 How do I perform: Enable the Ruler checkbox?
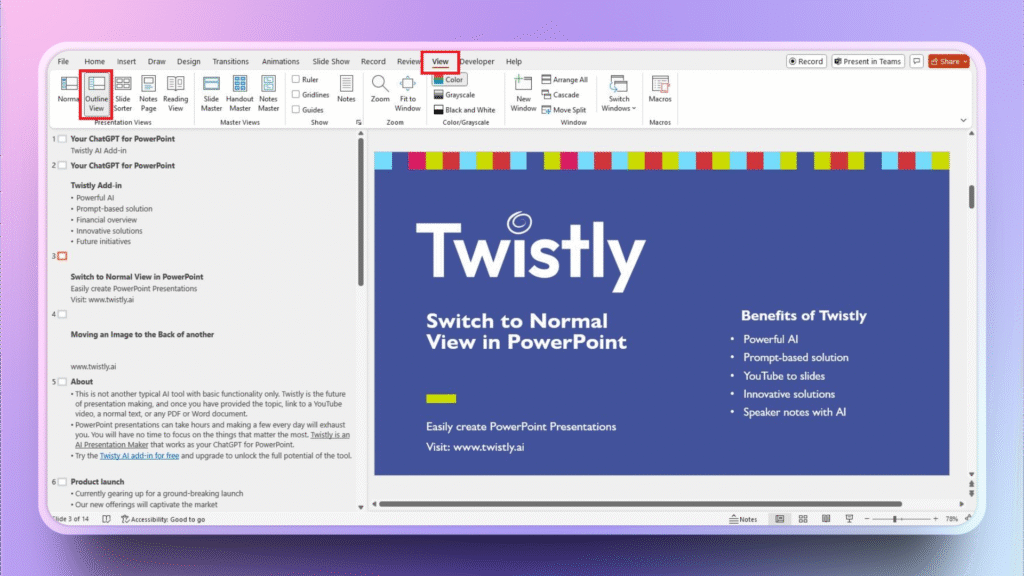(296, 80)
